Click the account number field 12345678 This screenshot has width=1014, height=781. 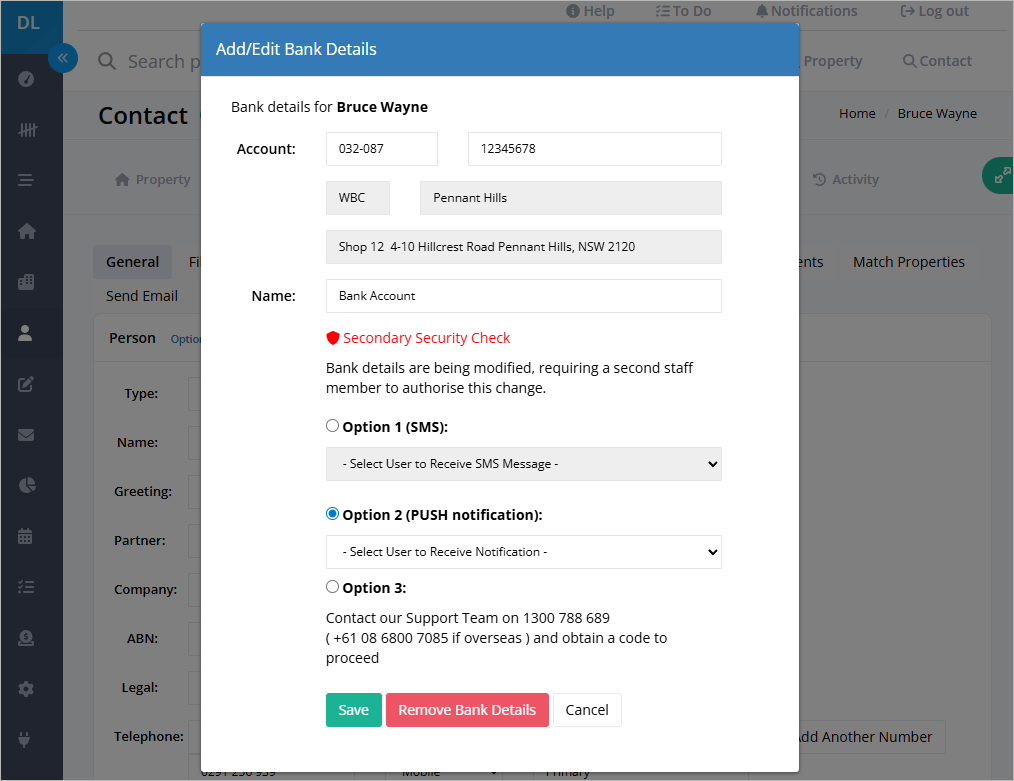point(594,149)
